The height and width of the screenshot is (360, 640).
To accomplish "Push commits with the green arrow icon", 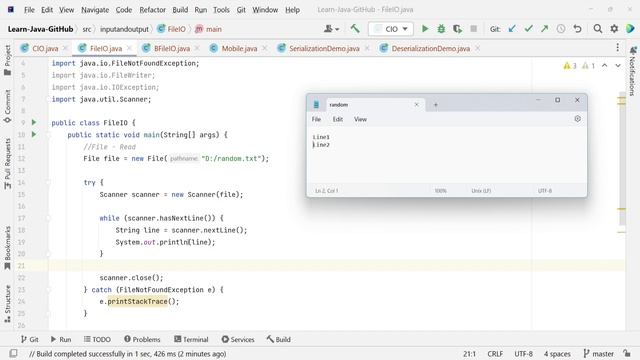I will click(544, 29).
